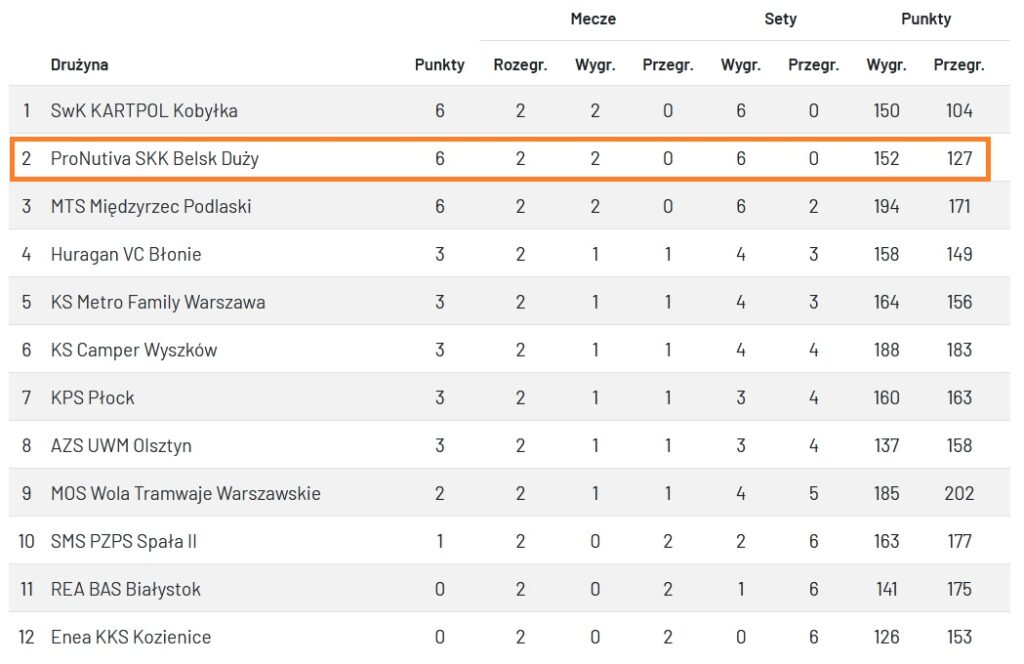Click the Rozegr. matches played header
The height and width of the screenshot is (664, 1024).
[x=520, y=65]
